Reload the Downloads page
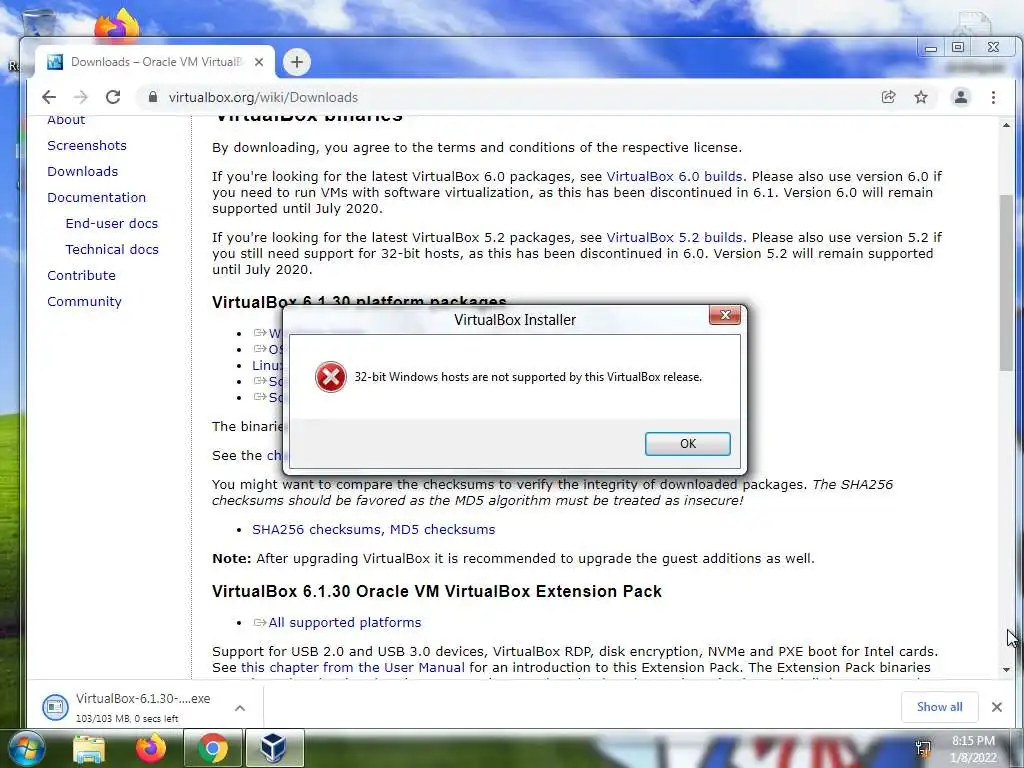 click(x=113, y=97)
